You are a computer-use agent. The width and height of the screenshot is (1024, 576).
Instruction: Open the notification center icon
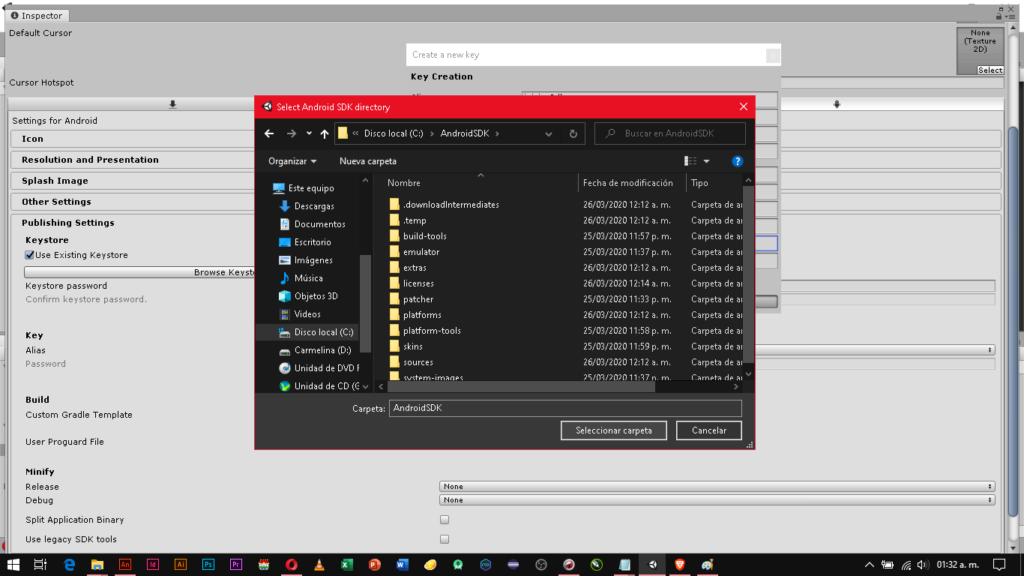(x=1000, y=565)
